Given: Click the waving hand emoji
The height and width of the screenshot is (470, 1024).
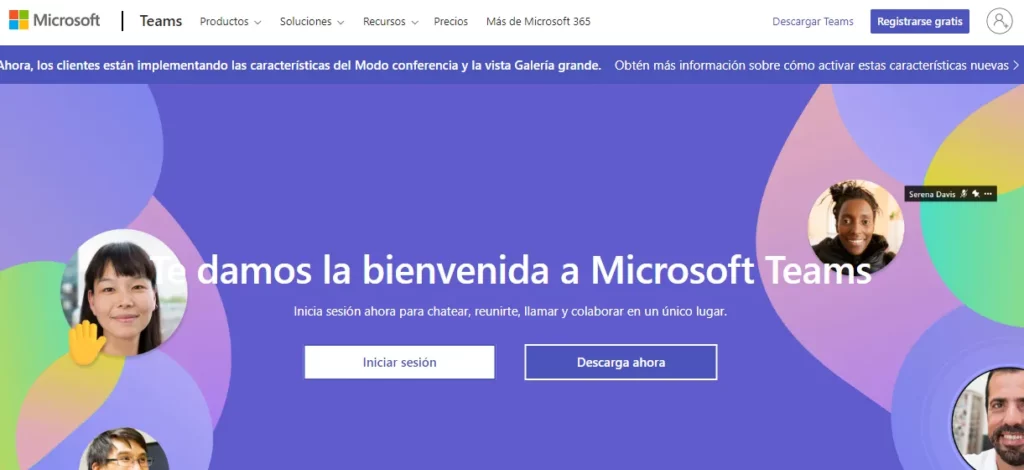Looking at the screenshot, I should click(x=86, y=342).
